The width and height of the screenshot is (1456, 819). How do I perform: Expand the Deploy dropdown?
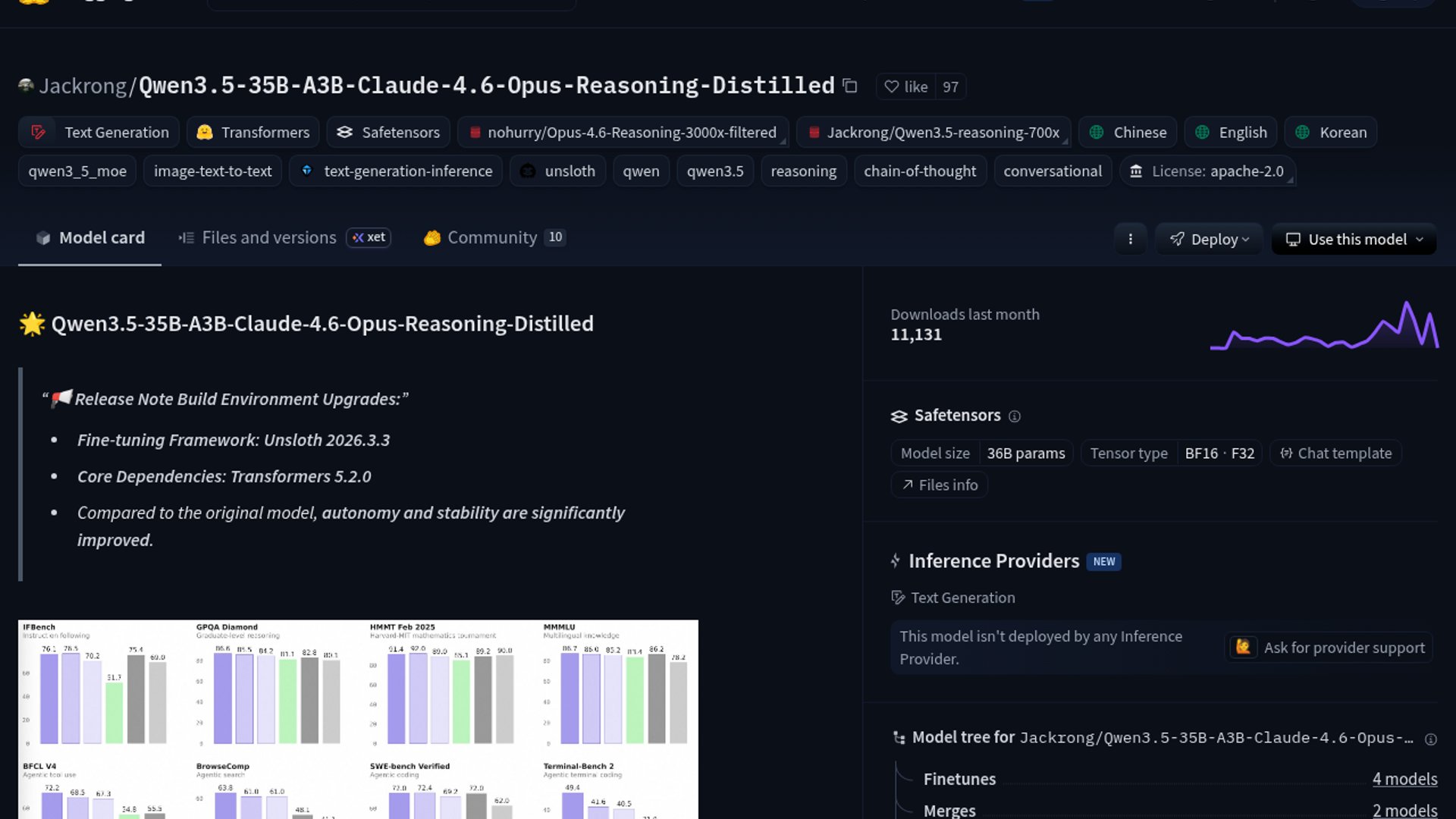pyautogui.click(x=1209, y=239)
